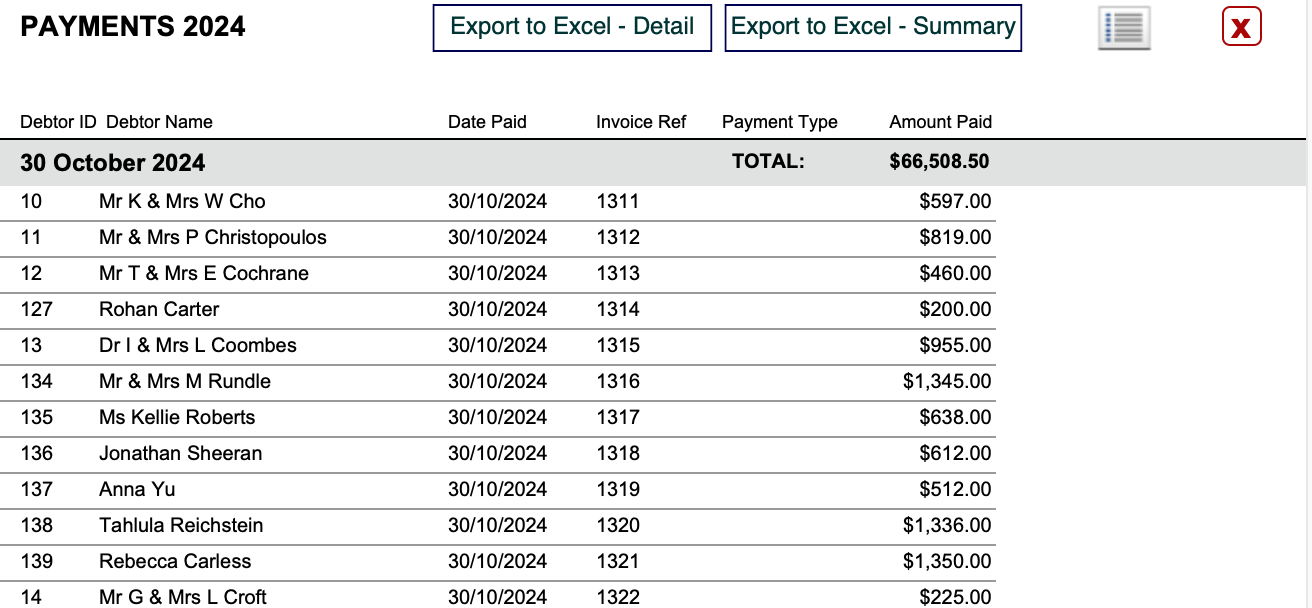1312x608 pixels.
Task: Export to Excel - Detail
Action: (572, 28)
